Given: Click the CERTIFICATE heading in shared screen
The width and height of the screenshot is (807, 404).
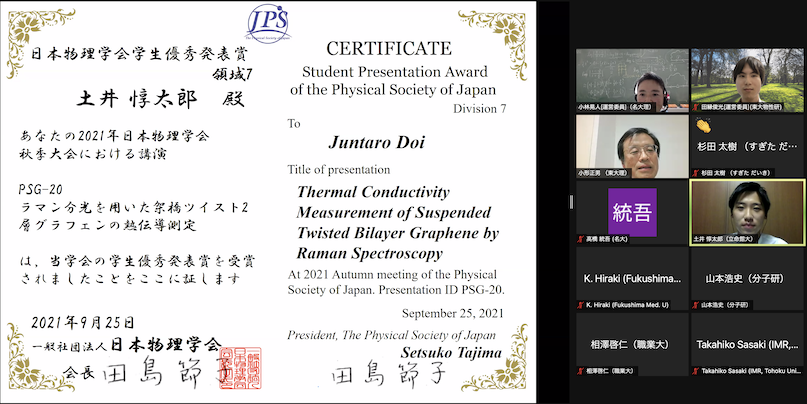Looking at the screenshot, I should [x=389, y=48].
